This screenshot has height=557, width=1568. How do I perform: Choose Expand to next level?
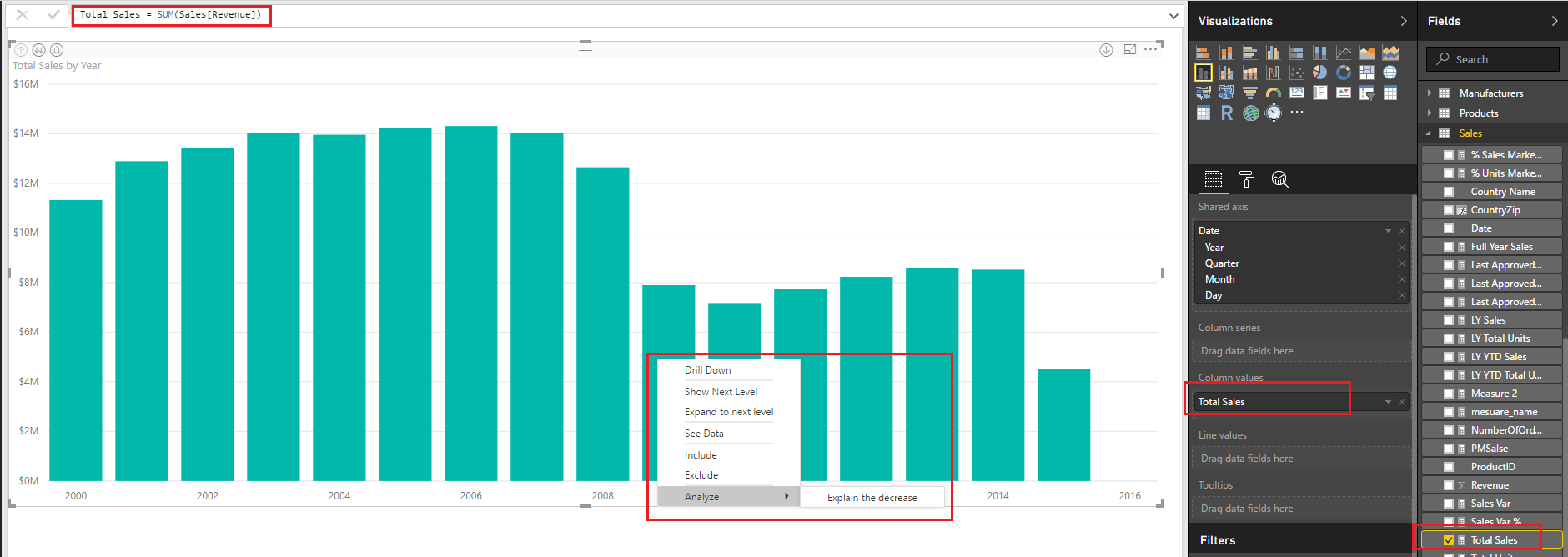click(729, 412)
